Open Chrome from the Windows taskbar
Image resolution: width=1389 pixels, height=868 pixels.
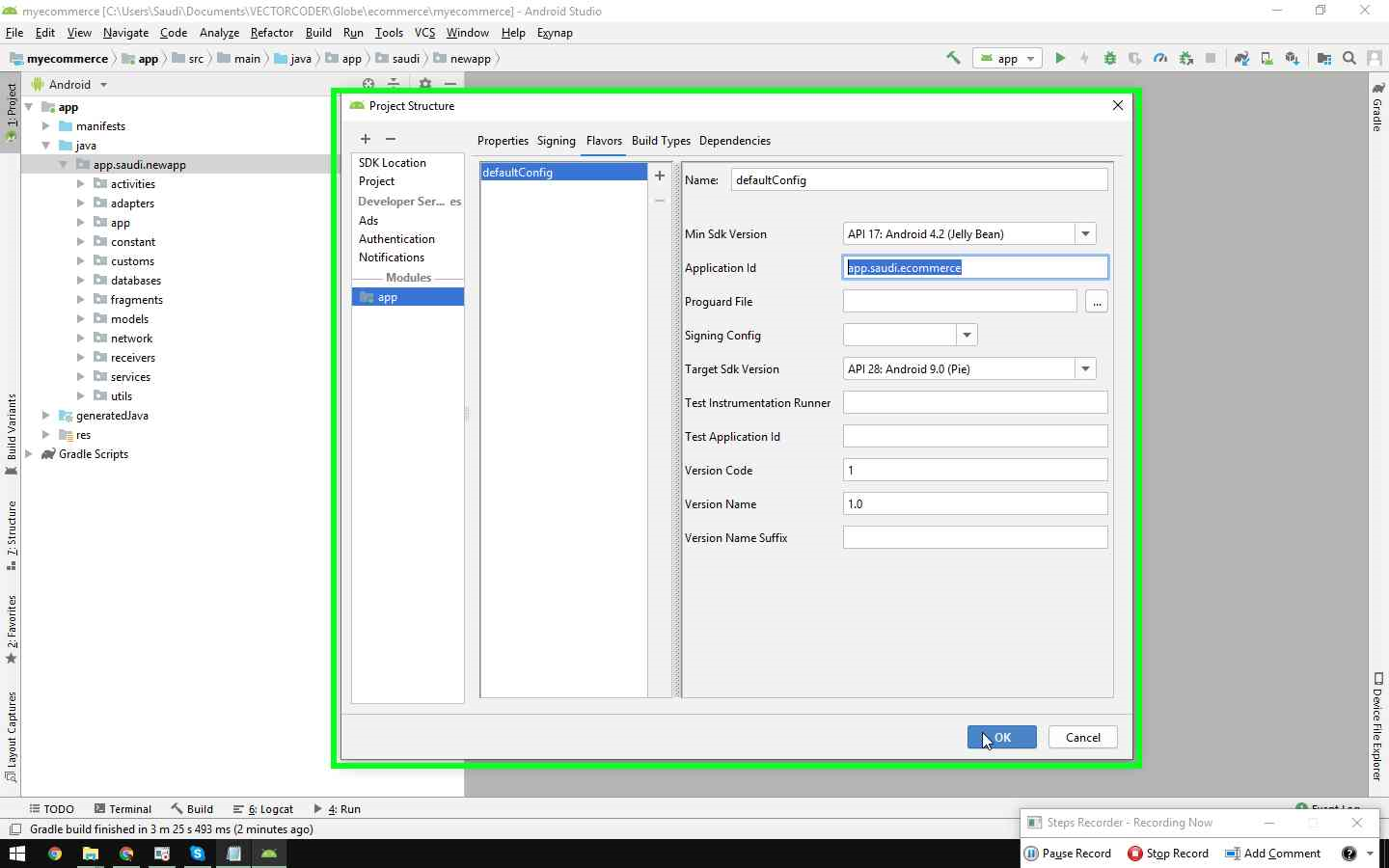(55, 854)
